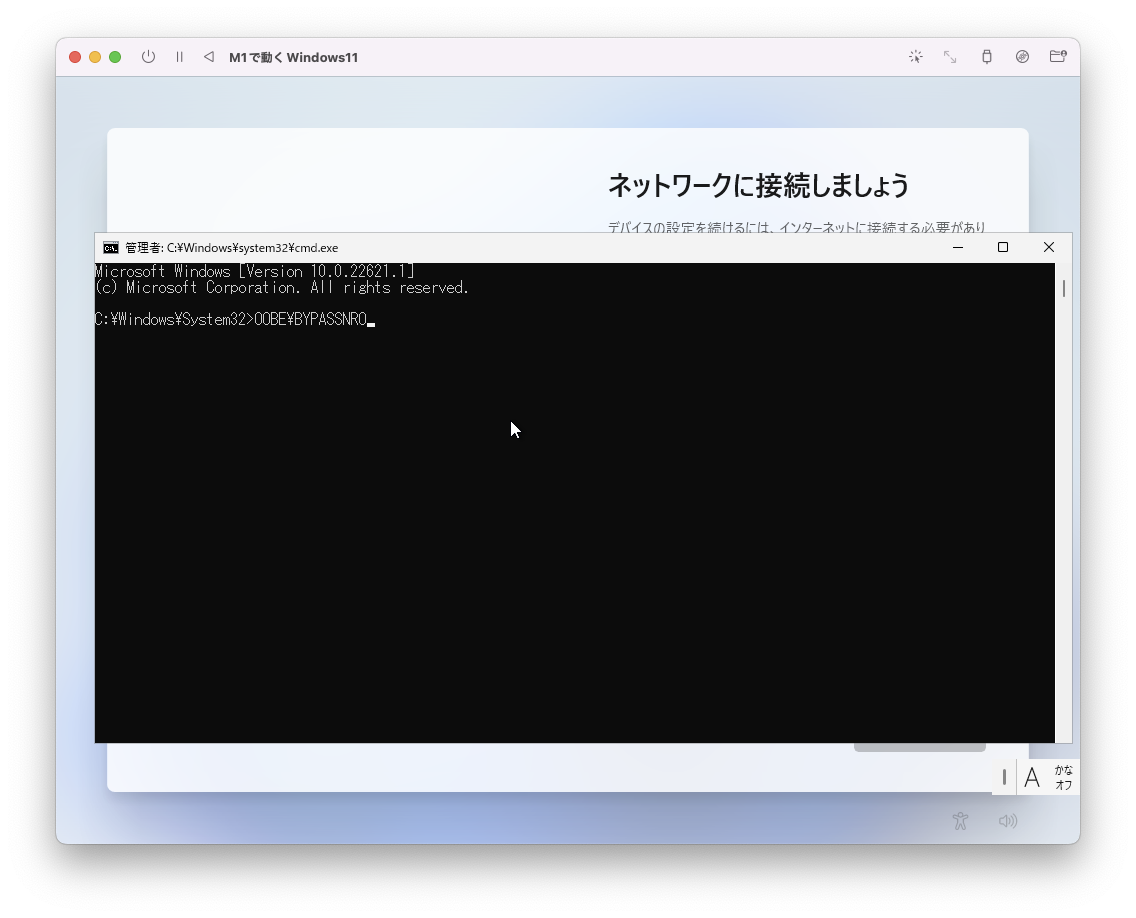Open the shared folder icon

[x=1058, y=57]
